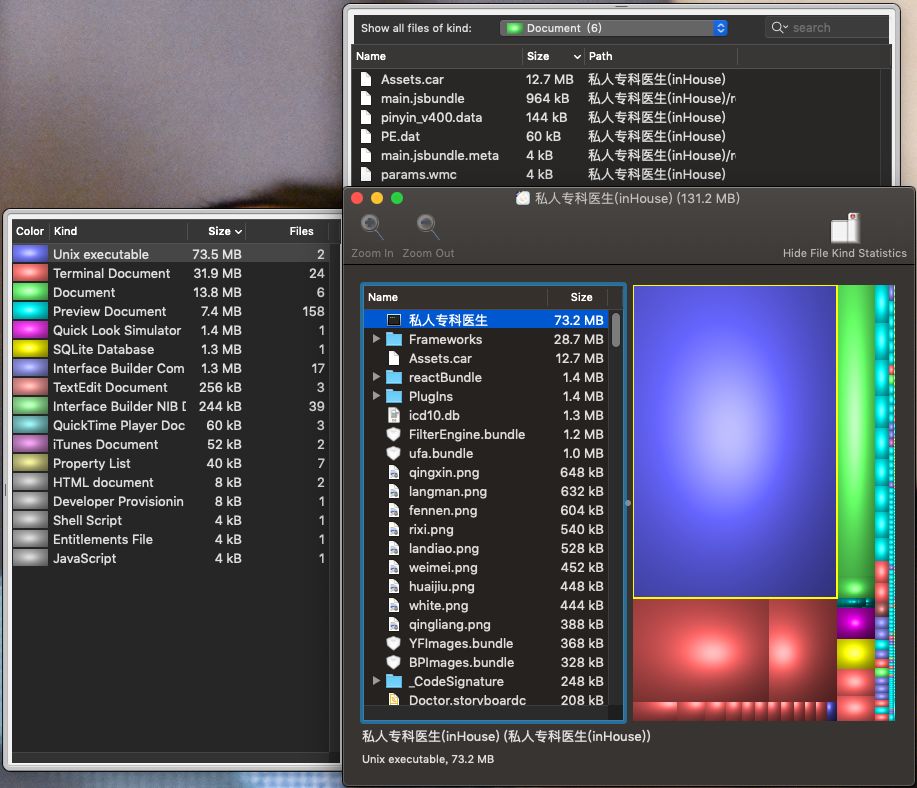Select the Terminal Document kind row
The height and width of the screenshot is (788, 917).
[x=111, y=274]
